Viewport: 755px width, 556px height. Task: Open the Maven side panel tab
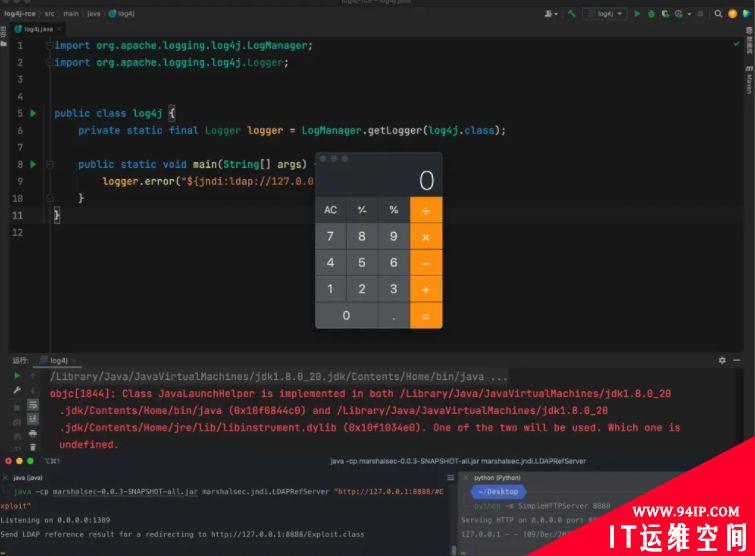click(749, 80)
